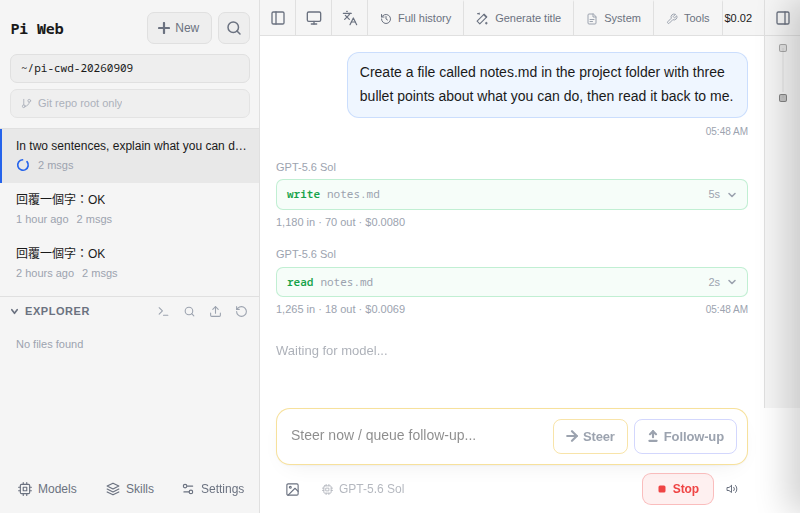The width and height of the screenshot is (800, 513).
Task: Show Full history
Action: click(416, 18)
